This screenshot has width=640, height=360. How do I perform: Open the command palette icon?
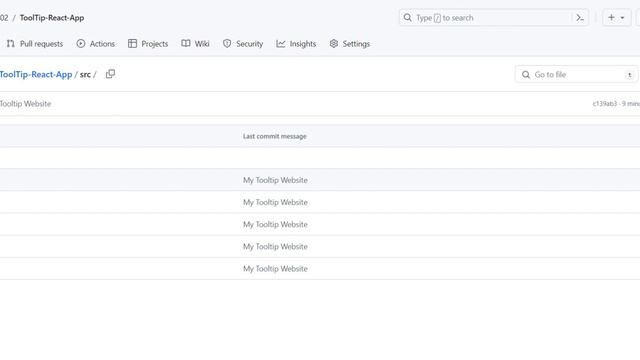[580, 18]
